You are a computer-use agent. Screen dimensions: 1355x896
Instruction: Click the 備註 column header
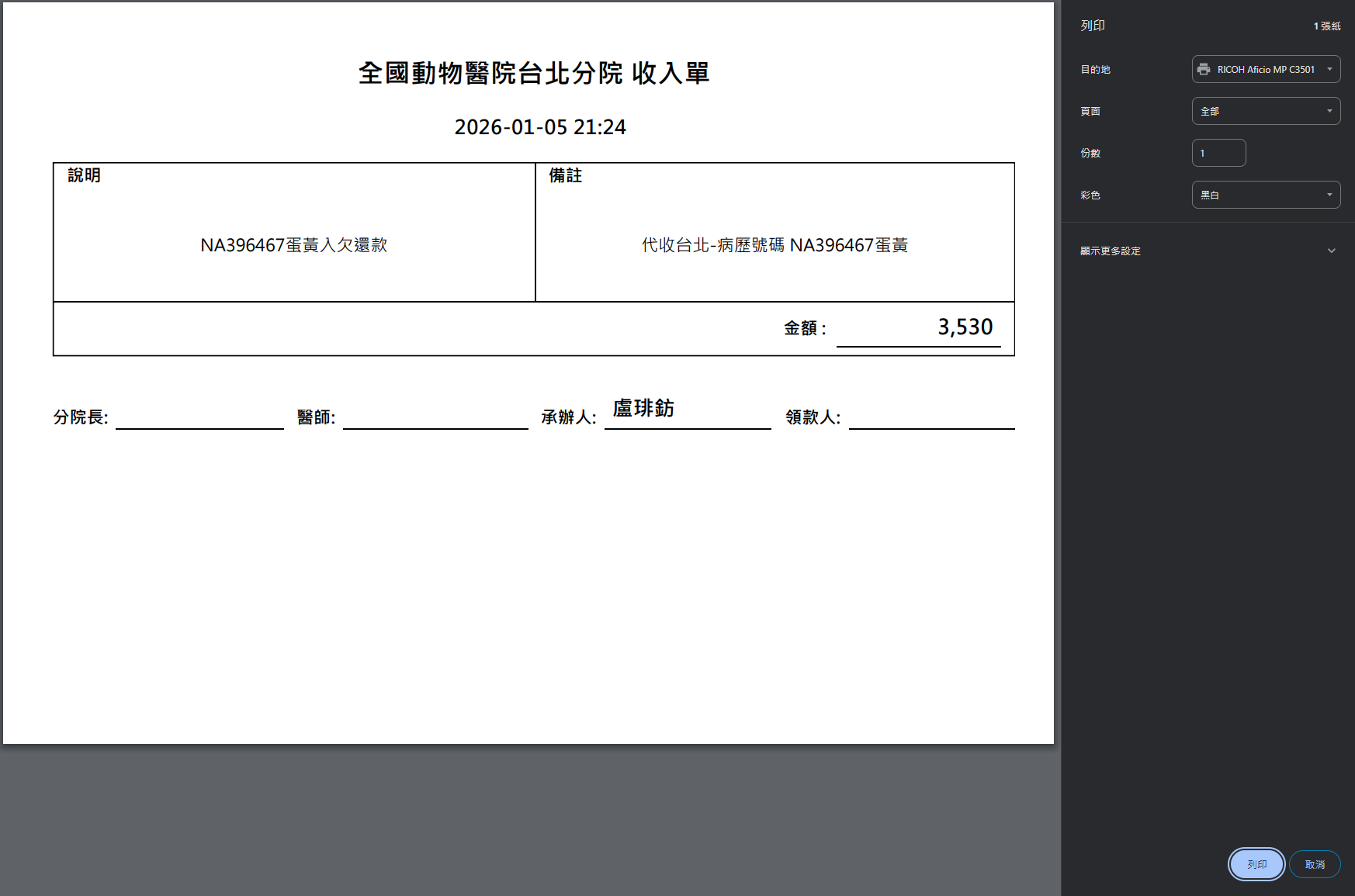566,176
